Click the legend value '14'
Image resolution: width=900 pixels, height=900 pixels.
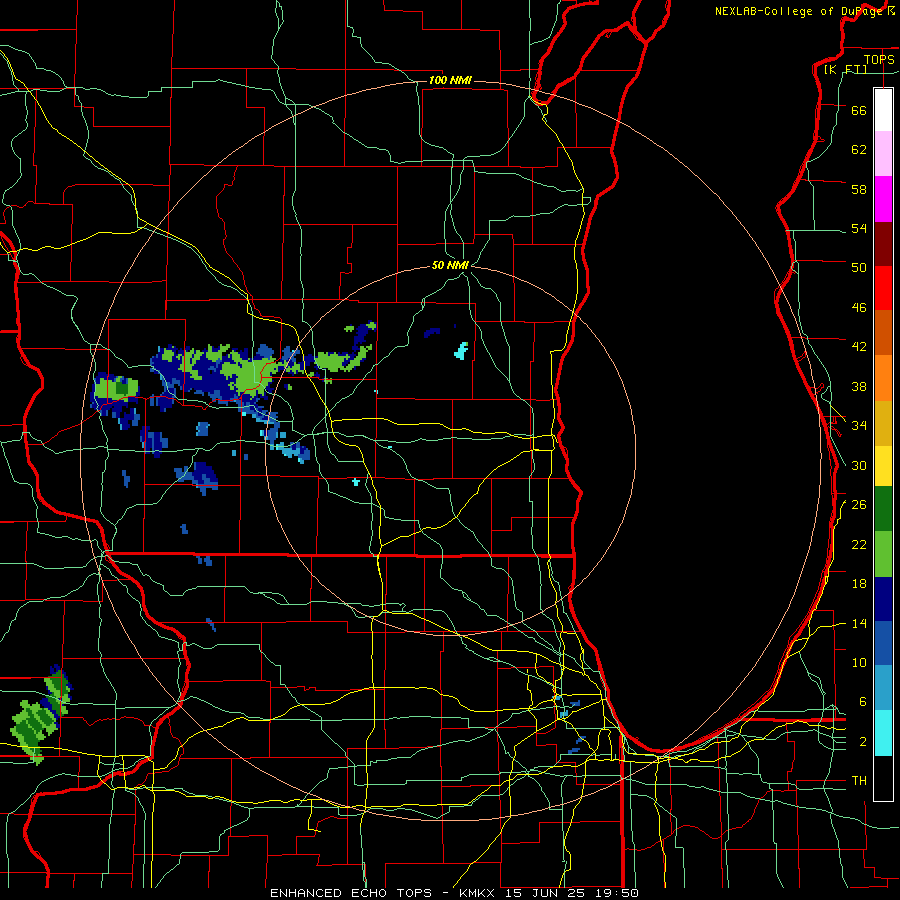pos(859,623)
